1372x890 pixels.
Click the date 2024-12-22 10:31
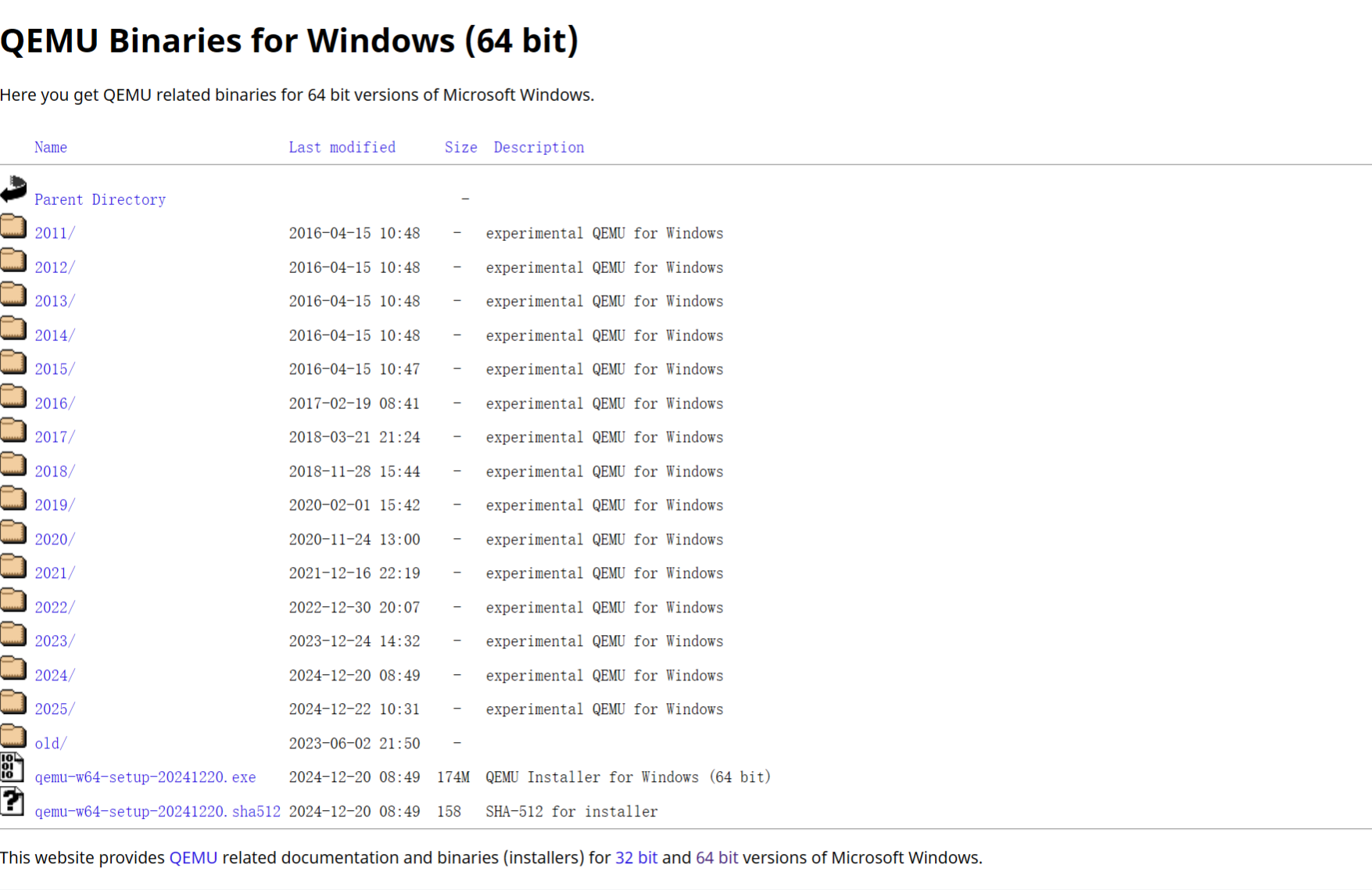pyautogui.click(x=354, y=709)
